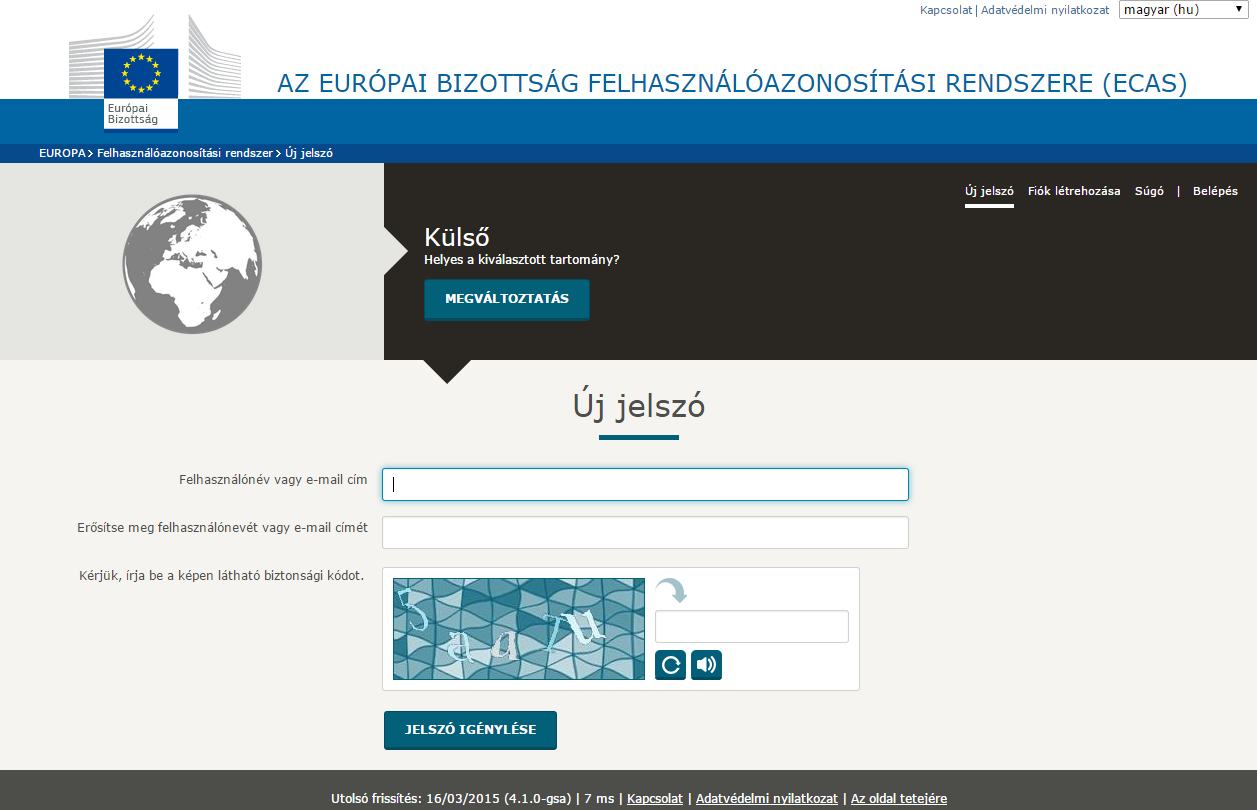Image resolution: width=1257 pixels, height=810 pixels.
Task: Focus the captcha security code input
Action: tap(752, 626)
